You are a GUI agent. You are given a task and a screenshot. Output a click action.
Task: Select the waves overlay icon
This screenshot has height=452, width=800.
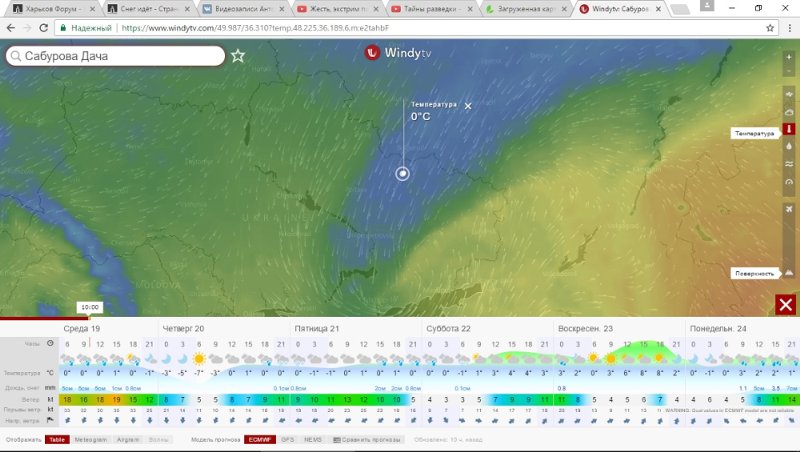click(789, 164)
